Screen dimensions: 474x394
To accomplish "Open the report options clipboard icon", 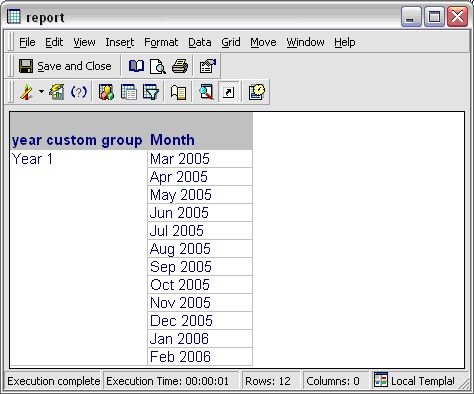I will 207,66.
